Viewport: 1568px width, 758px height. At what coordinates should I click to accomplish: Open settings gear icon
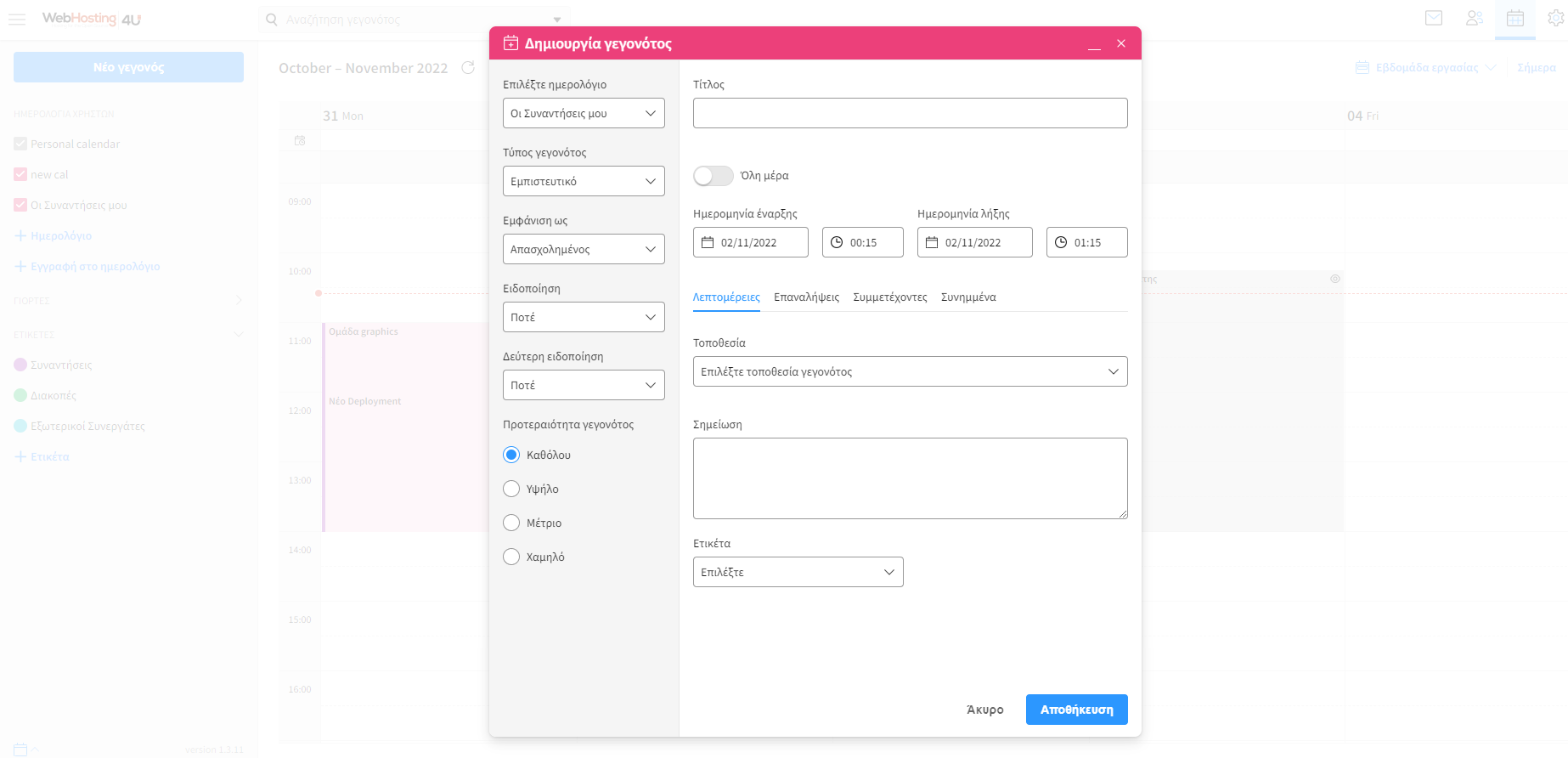click(x=1556, y=18)
